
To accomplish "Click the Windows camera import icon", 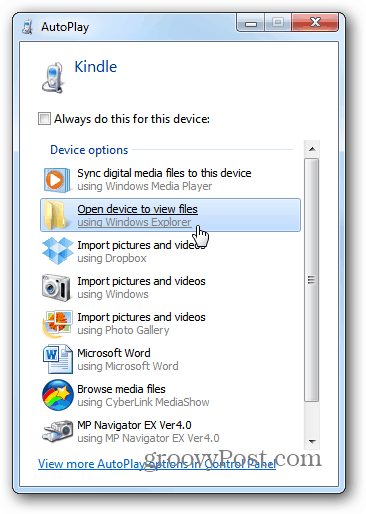I will click(x=56, y=288).
